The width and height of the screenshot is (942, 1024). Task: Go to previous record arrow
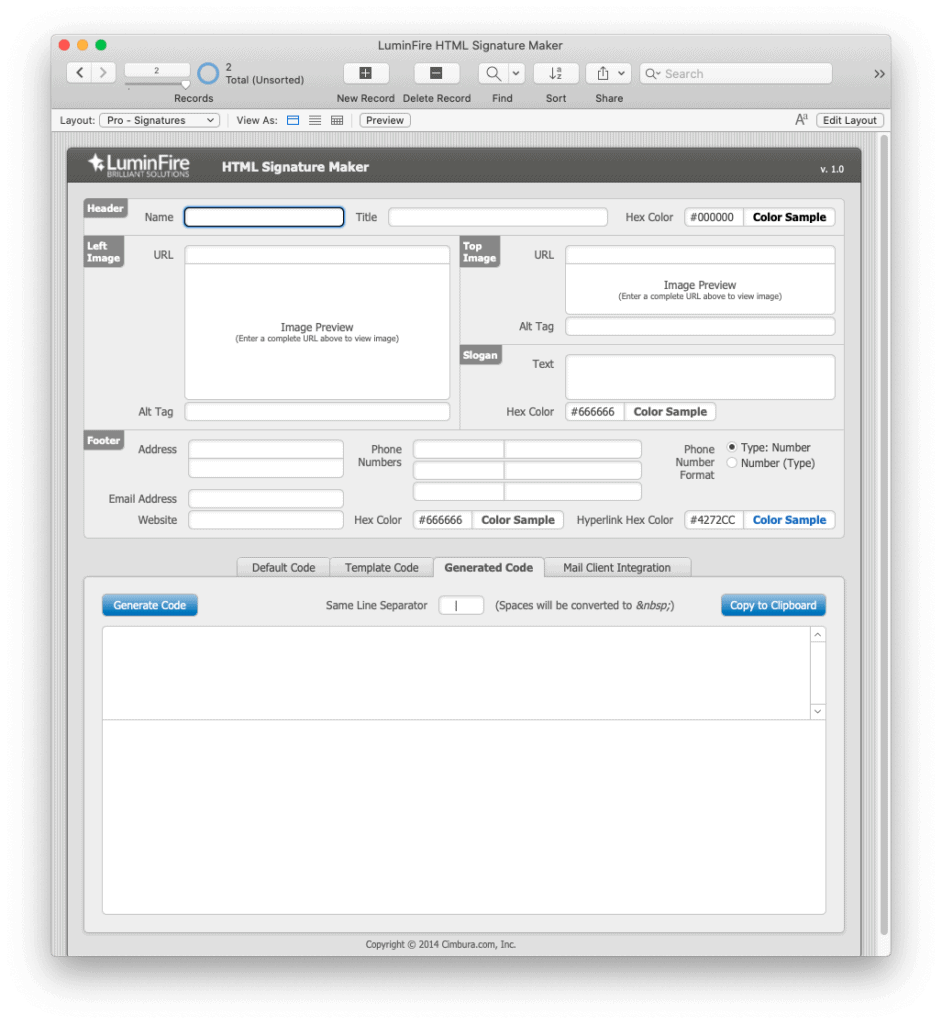(80, 72)
